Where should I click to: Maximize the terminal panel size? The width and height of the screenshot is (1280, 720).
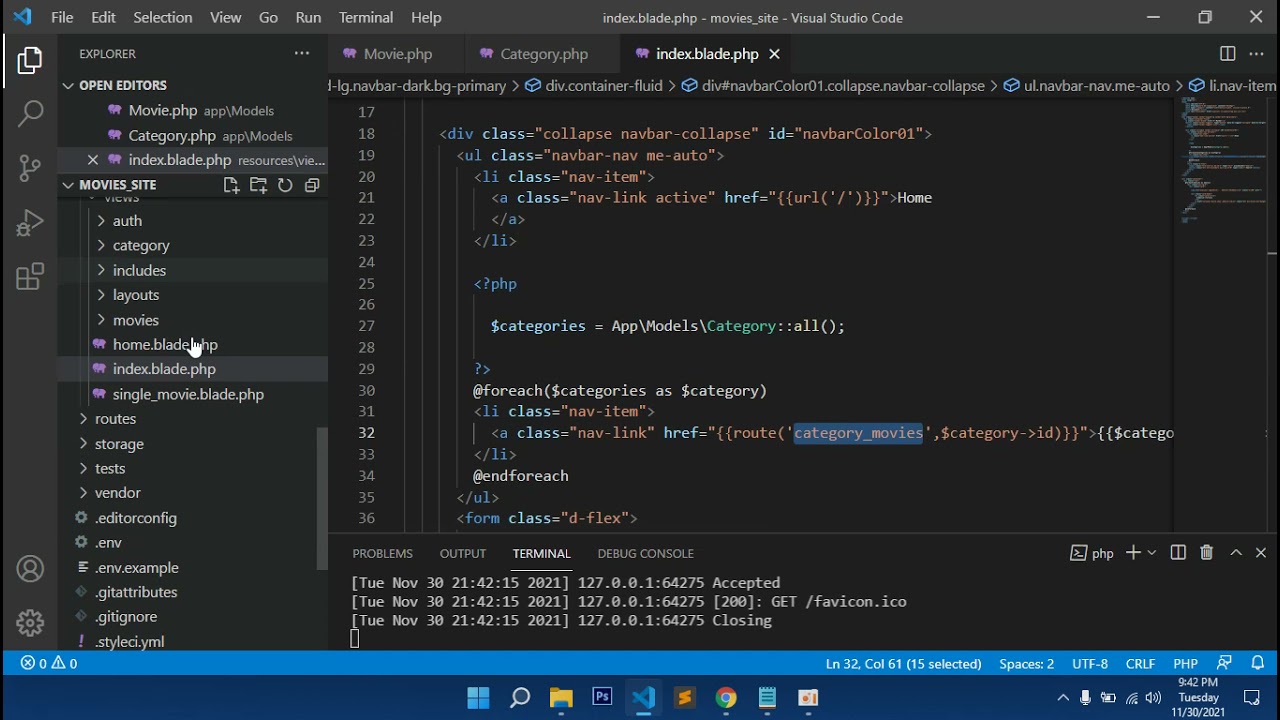pyautogui.click(x=1235, y=553)
